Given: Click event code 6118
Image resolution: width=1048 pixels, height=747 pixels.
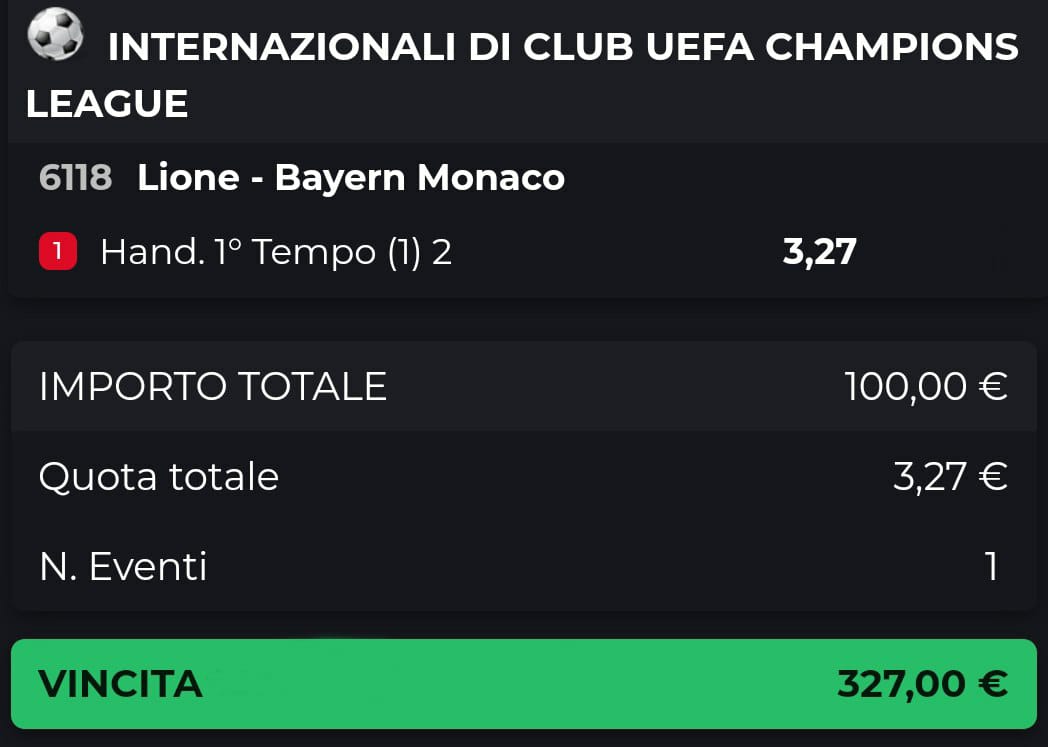Looking at the screenshot, I should click(x=76, y=178).
